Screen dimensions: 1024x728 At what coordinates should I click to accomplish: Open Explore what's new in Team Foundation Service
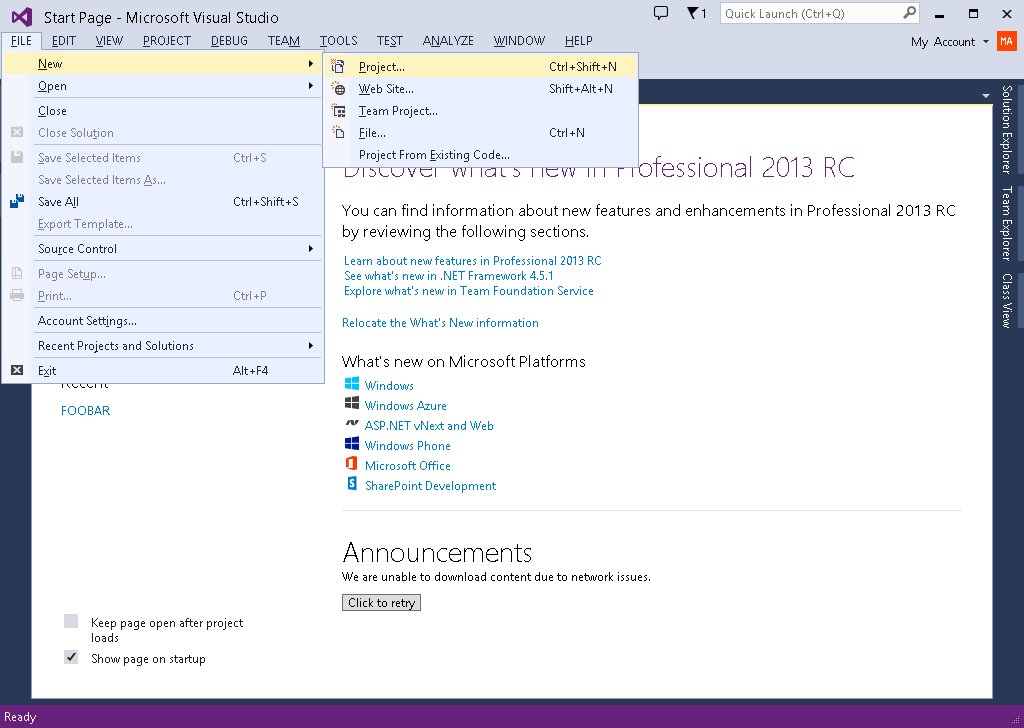[469, 291]
